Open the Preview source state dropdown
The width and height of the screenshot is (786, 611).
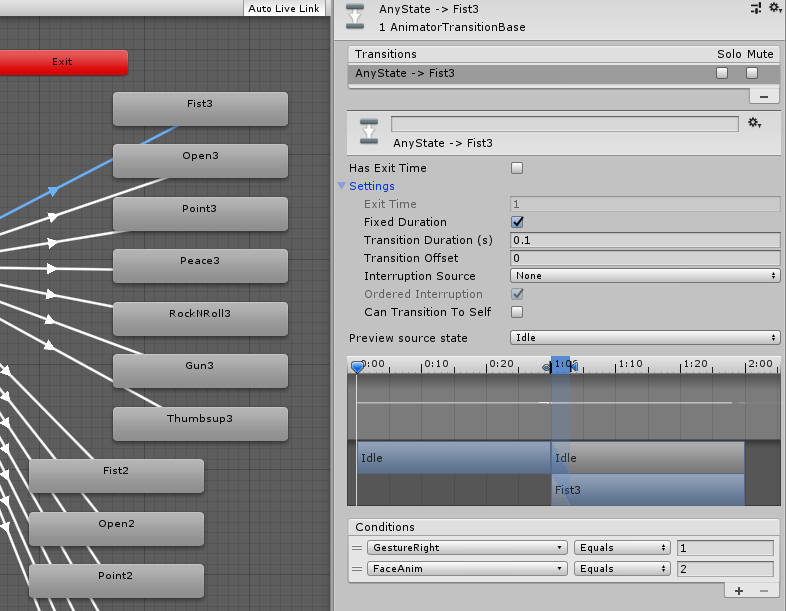(x=645, y=338)
